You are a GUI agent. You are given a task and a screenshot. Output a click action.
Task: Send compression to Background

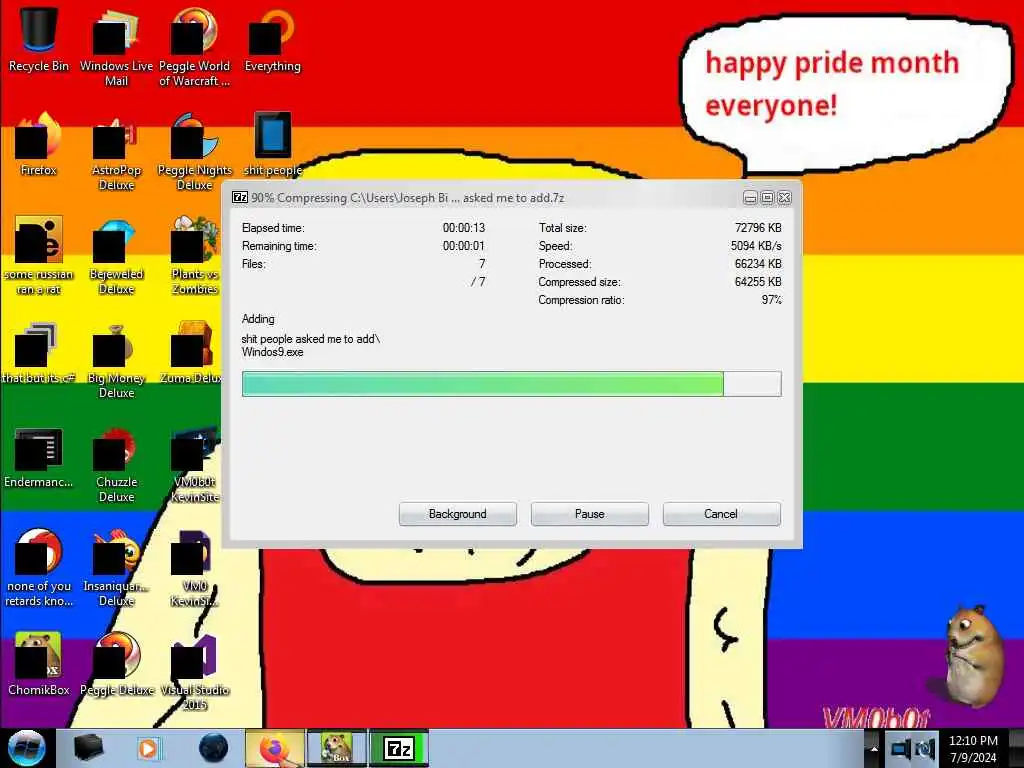click(458, 514)
